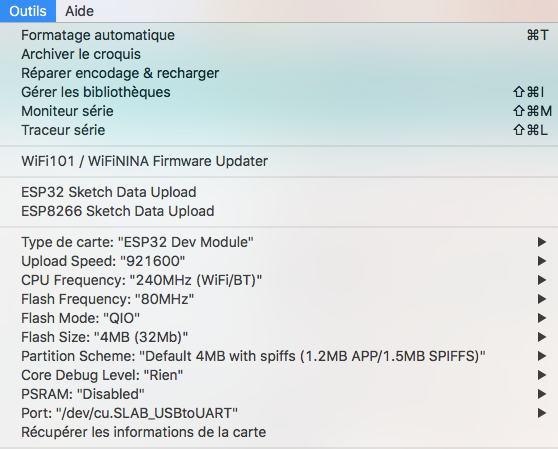Open Gérer les bibliothèques
The height and width of the screenshot is (449, 558).
279,92
